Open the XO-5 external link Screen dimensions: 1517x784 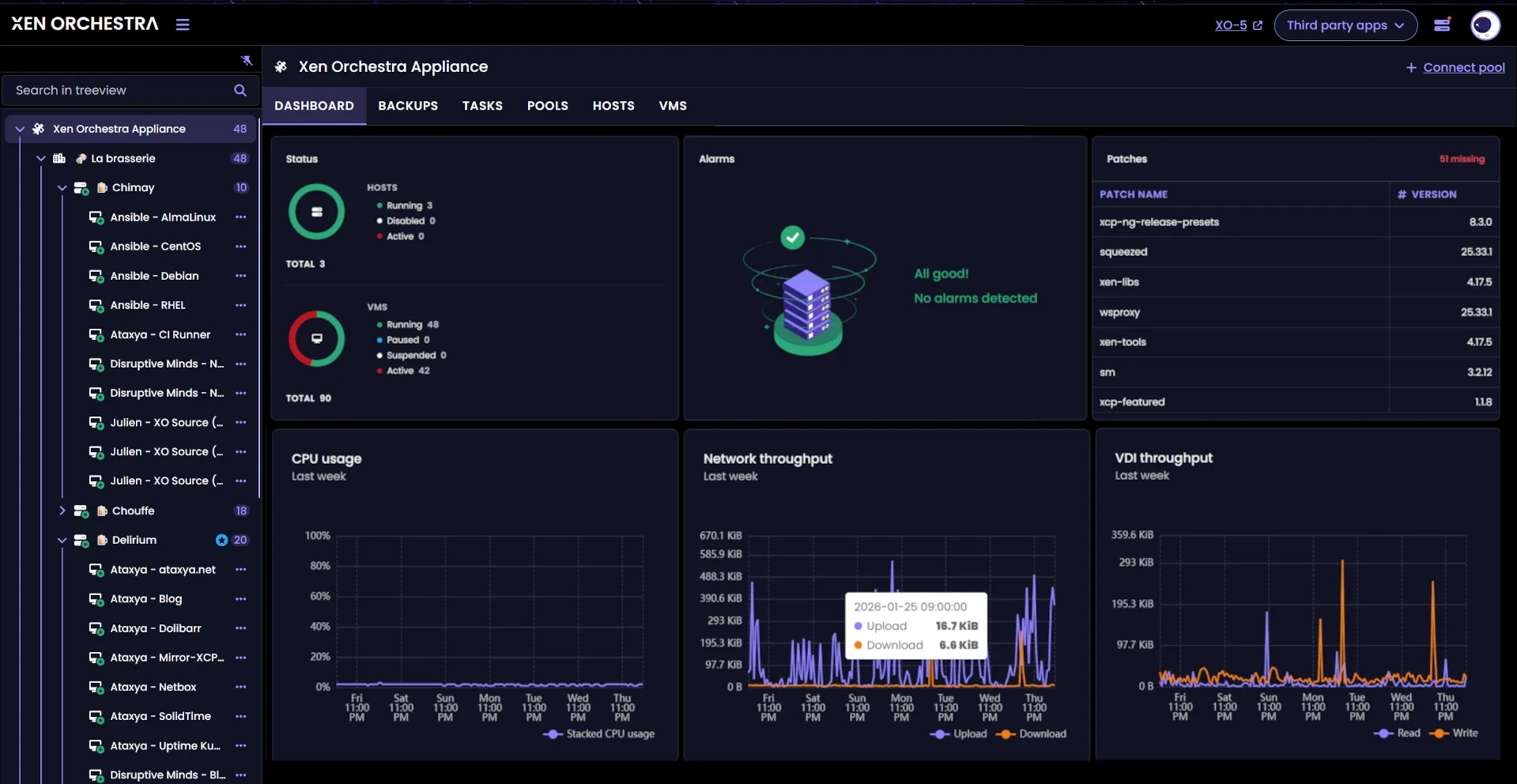(1238, 25)
